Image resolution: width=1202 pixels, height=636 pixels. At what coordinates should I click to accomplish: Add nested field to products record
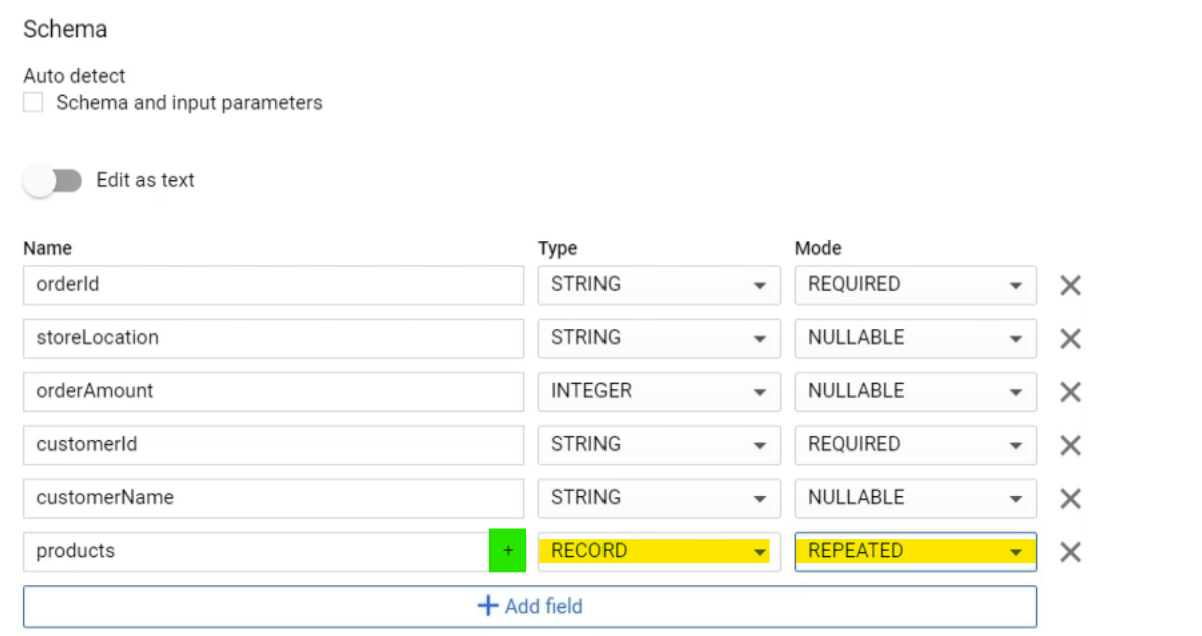tap(507, 551)
